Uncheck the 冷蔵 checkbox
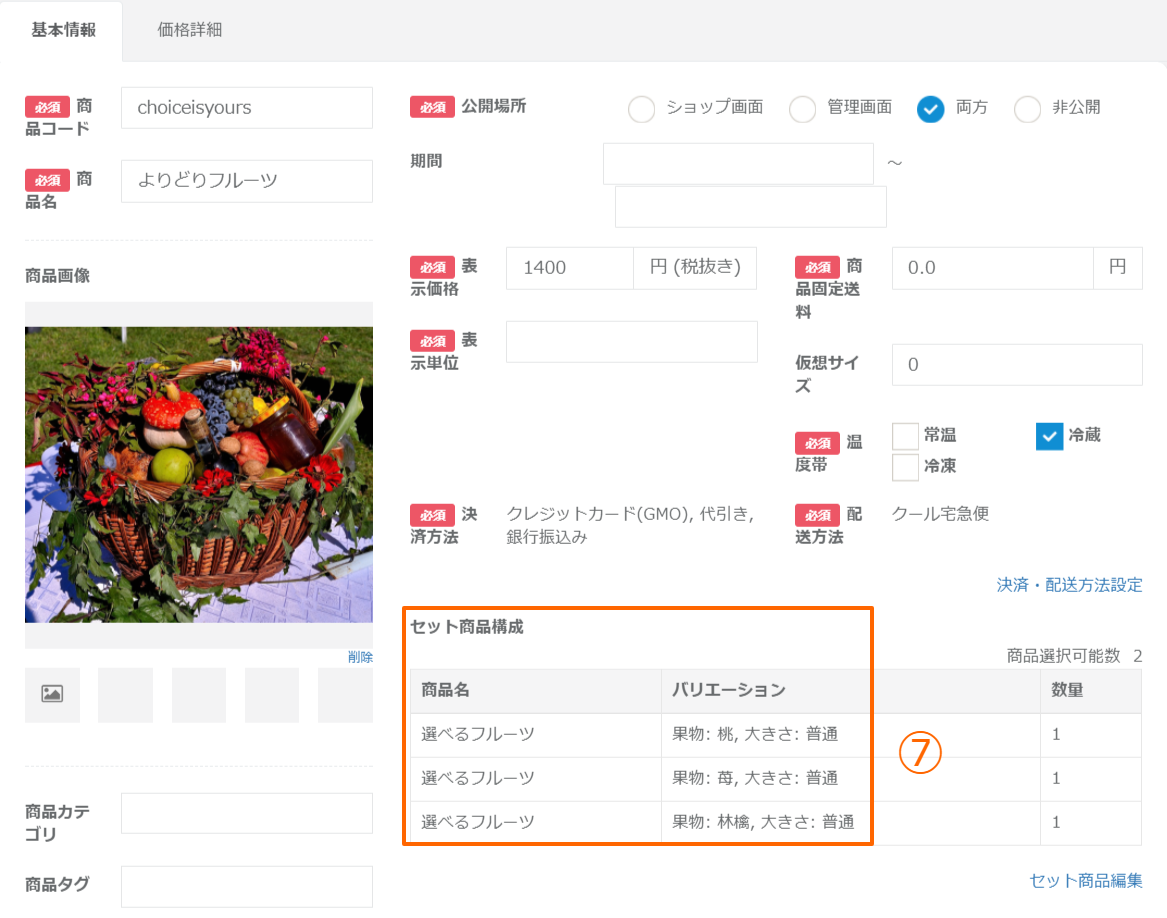The image size is (1167, 918). (1049, 436)
